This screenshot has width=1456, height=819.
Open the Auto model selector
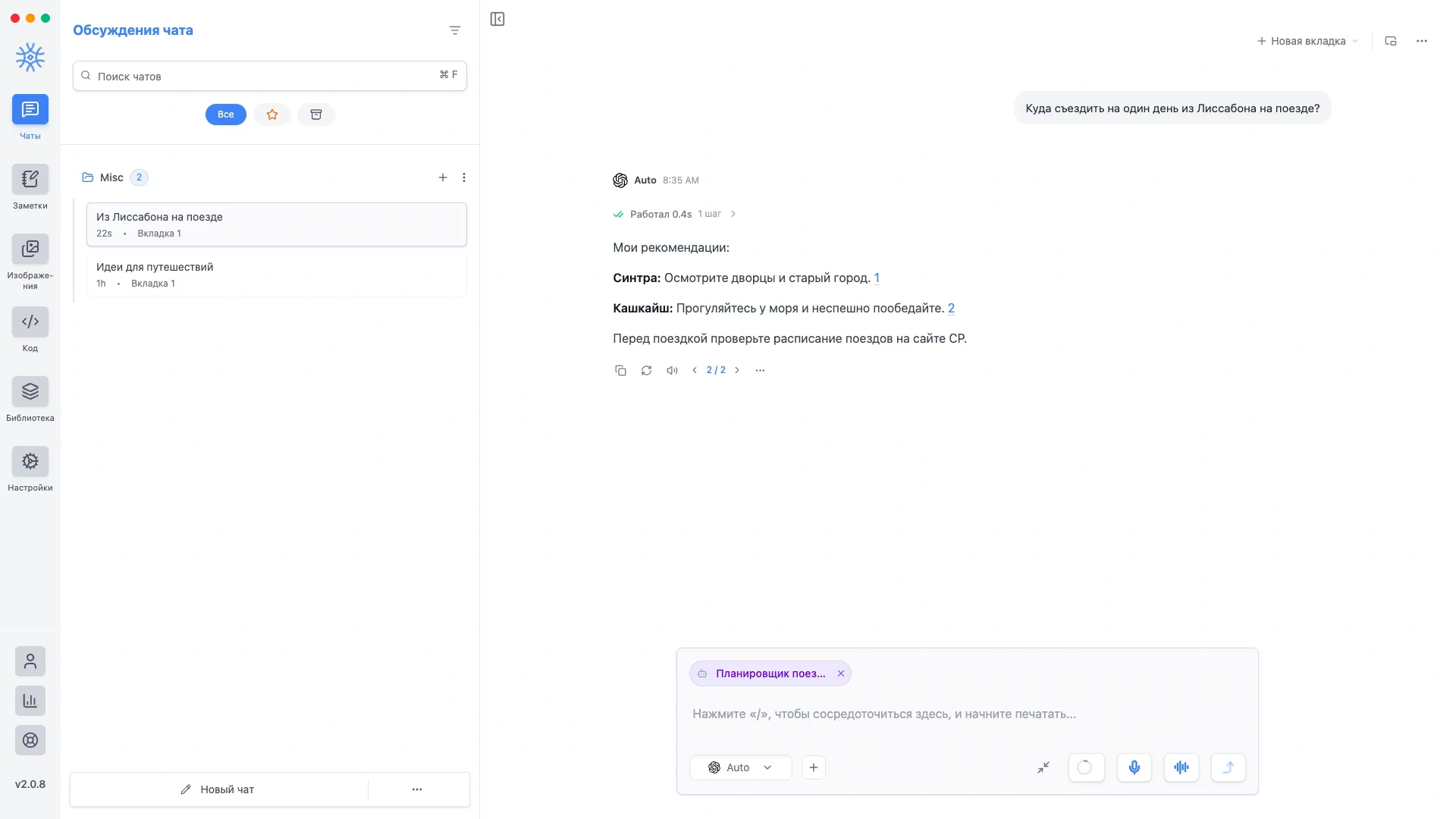[x=740, y=767]
